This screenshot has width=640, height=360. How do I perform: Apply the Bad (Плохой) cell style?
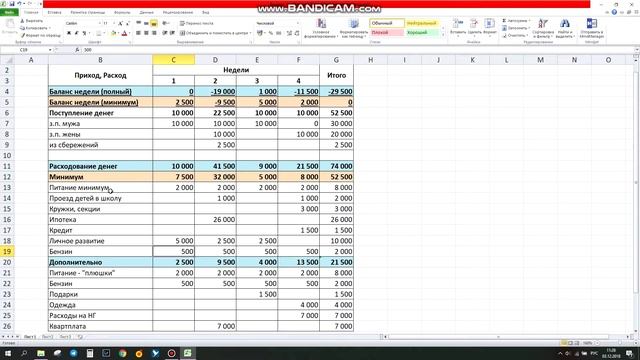(387, 33)
